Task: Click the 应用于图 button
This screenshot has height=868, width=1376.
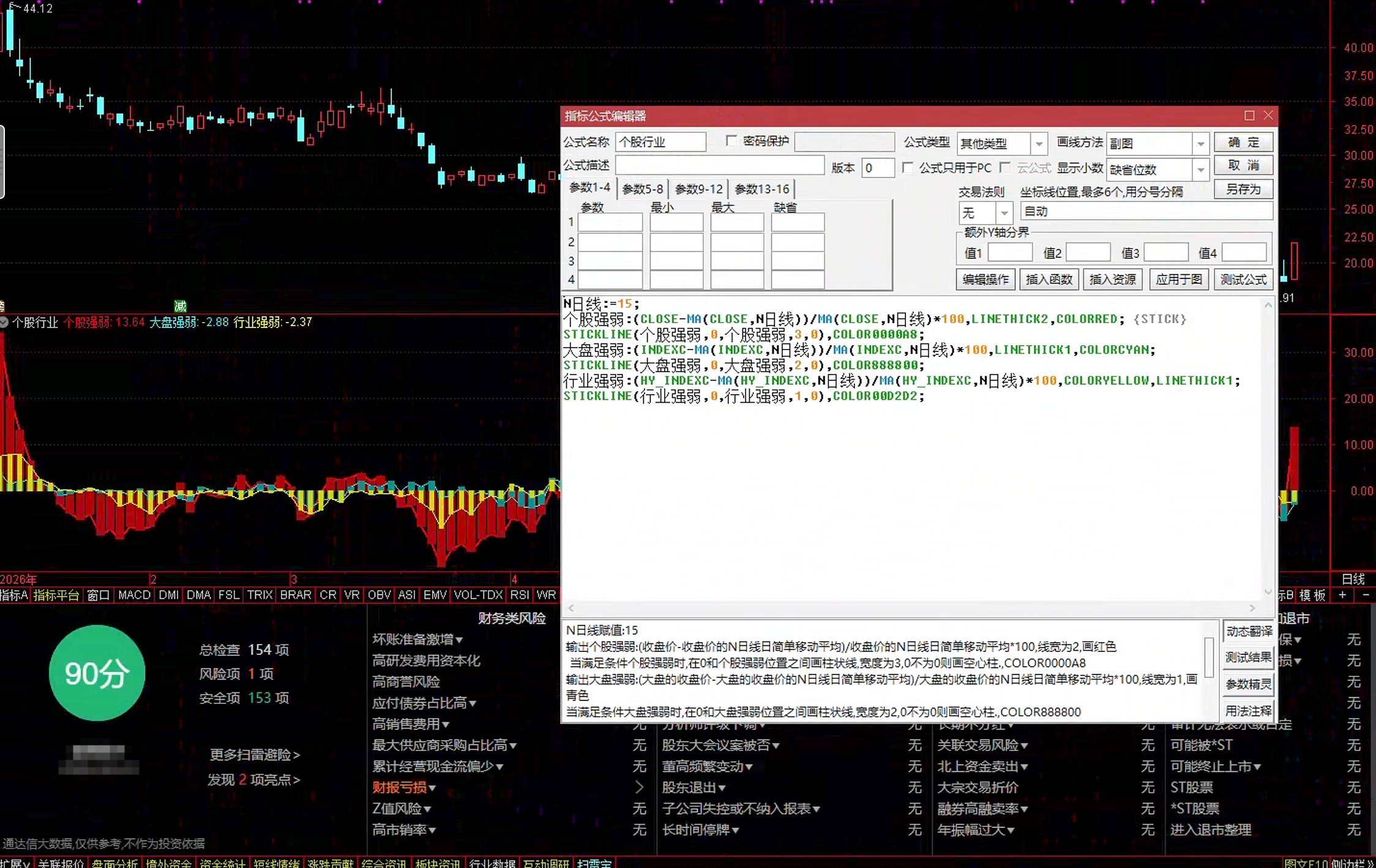Action: (x=1178, y=279)
